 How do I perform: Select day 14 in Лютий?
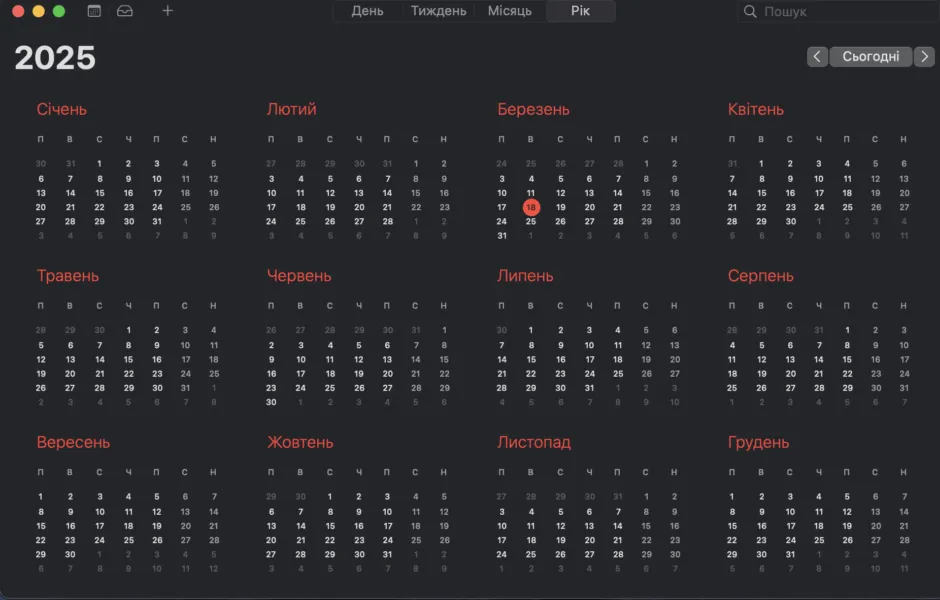pos(387,193)
